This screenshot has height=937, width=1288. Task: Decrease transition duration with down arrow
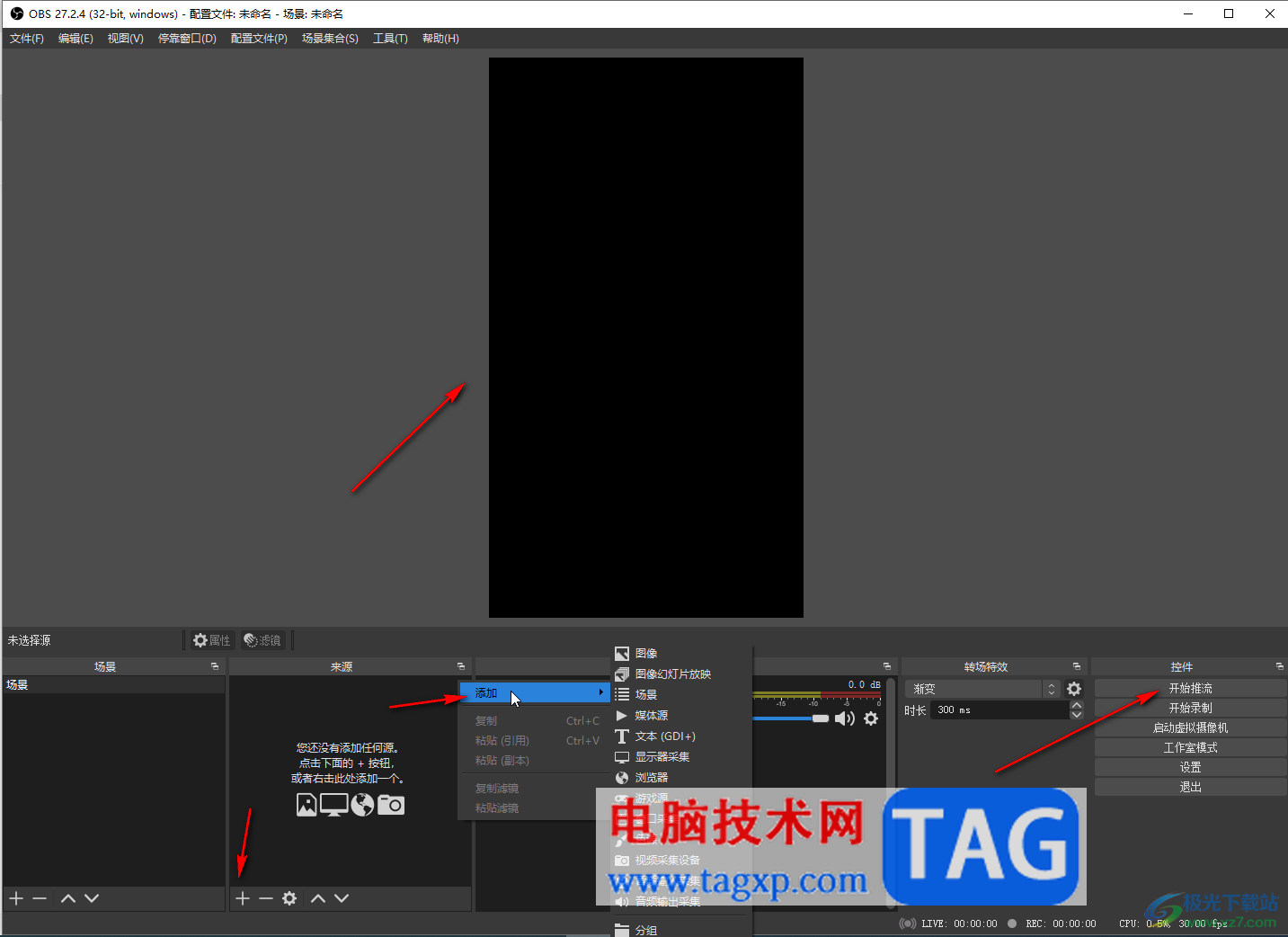(1077, 715)
